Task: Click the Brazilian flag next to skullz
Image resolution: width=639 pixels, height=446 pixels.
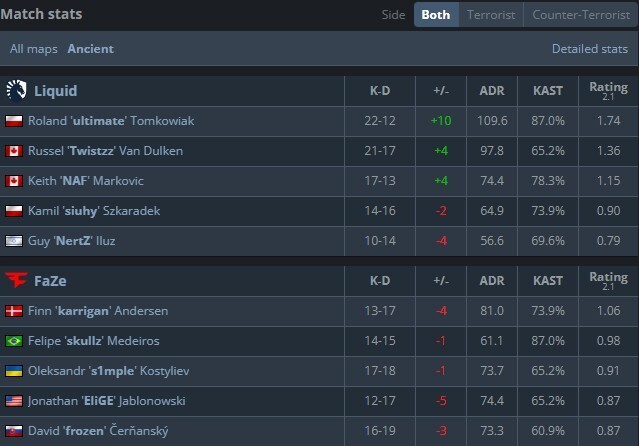Action: coord(14,341)
